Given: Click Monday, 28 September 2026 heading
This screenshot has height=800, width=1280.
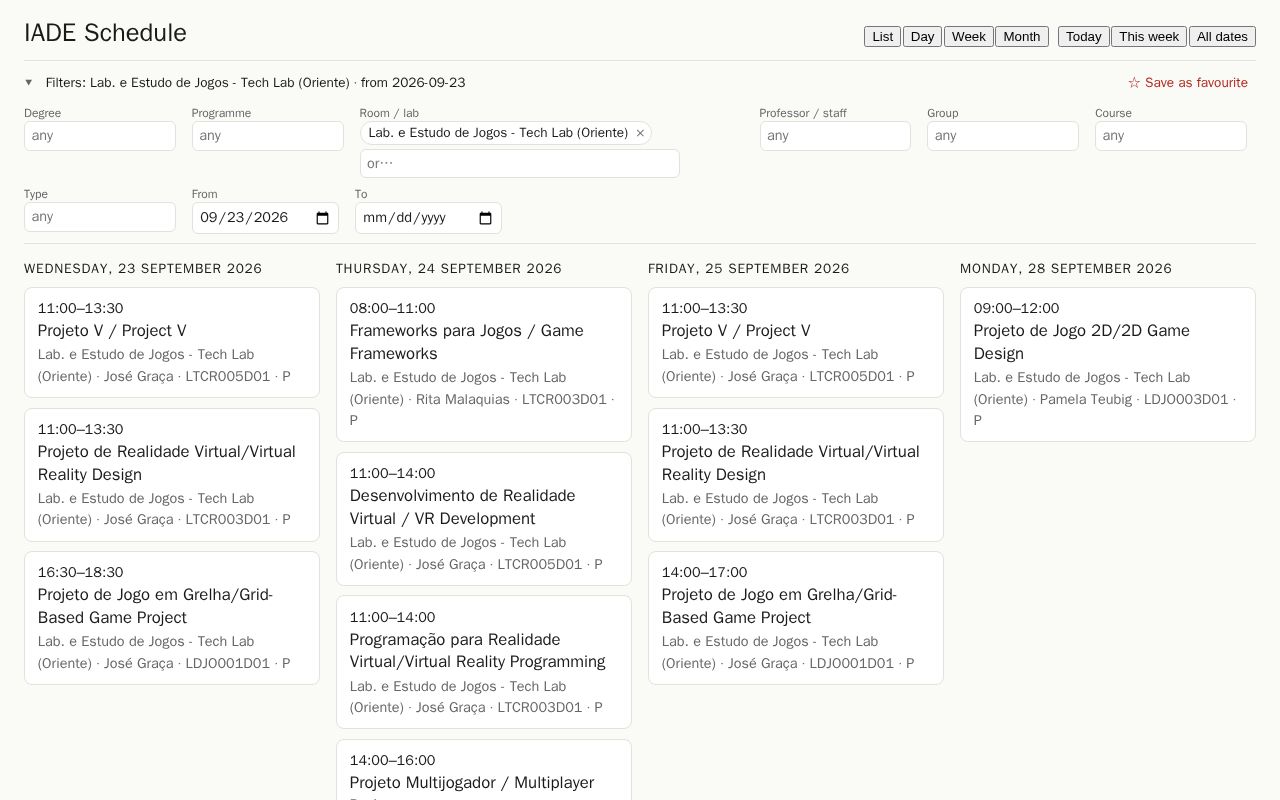Looking at the screenshot, I should (1066, 269).
